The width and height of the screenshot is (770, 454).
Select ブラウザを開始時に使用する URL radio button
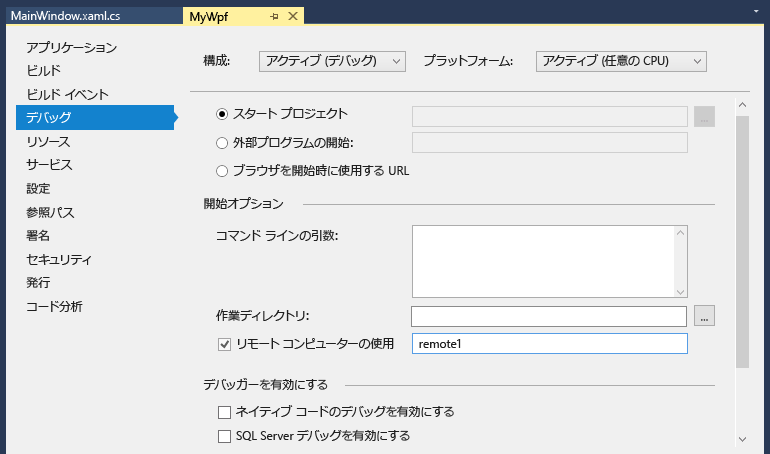click(222, 171)
